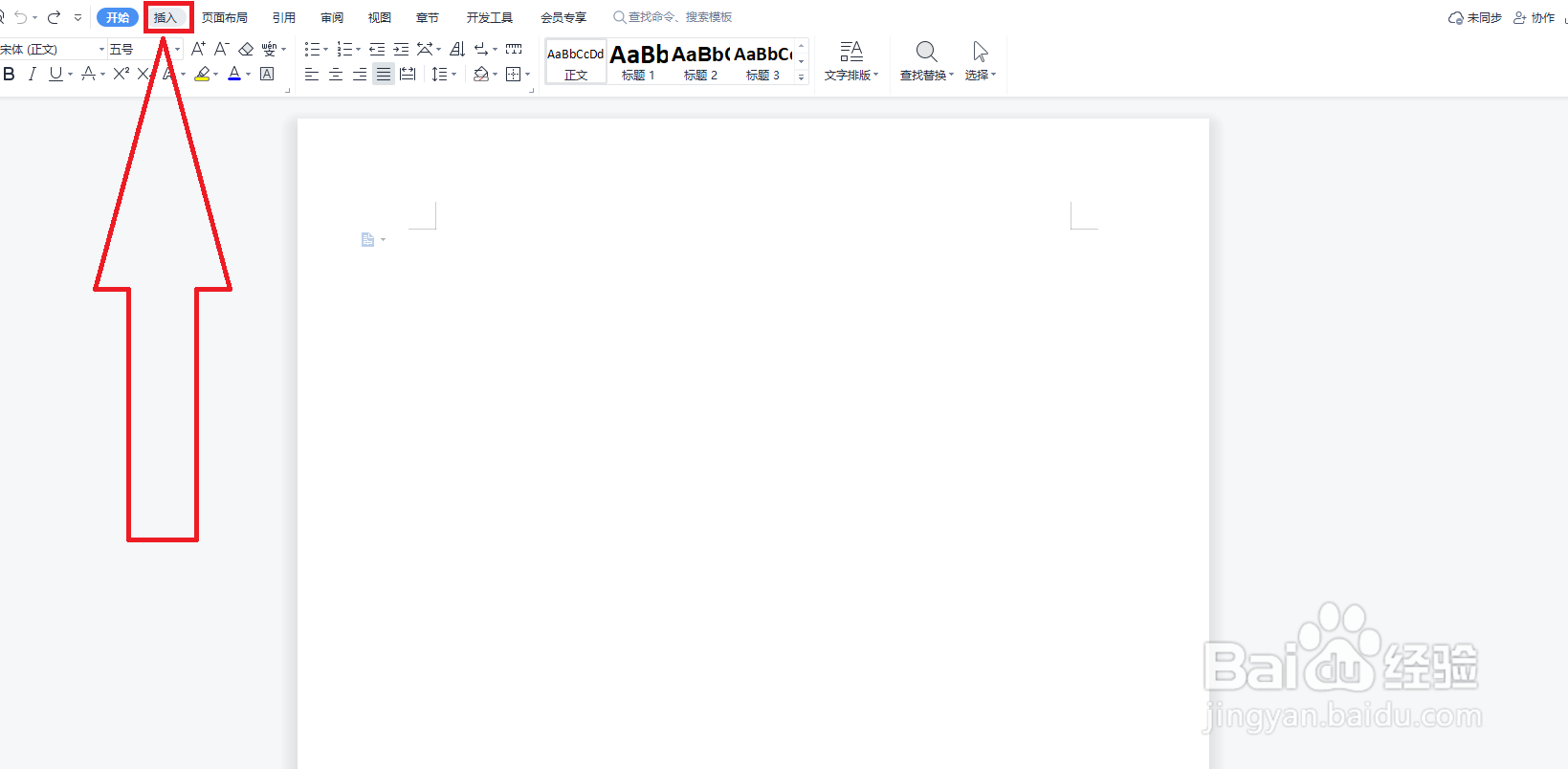
Task: Open font color dropdown arrow
Action: [248, 75]
